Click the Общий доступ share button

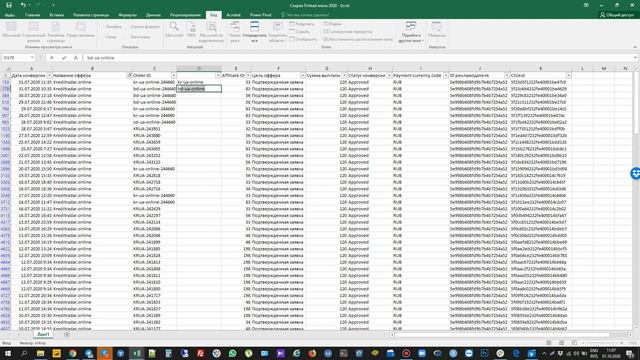(616, 15)
